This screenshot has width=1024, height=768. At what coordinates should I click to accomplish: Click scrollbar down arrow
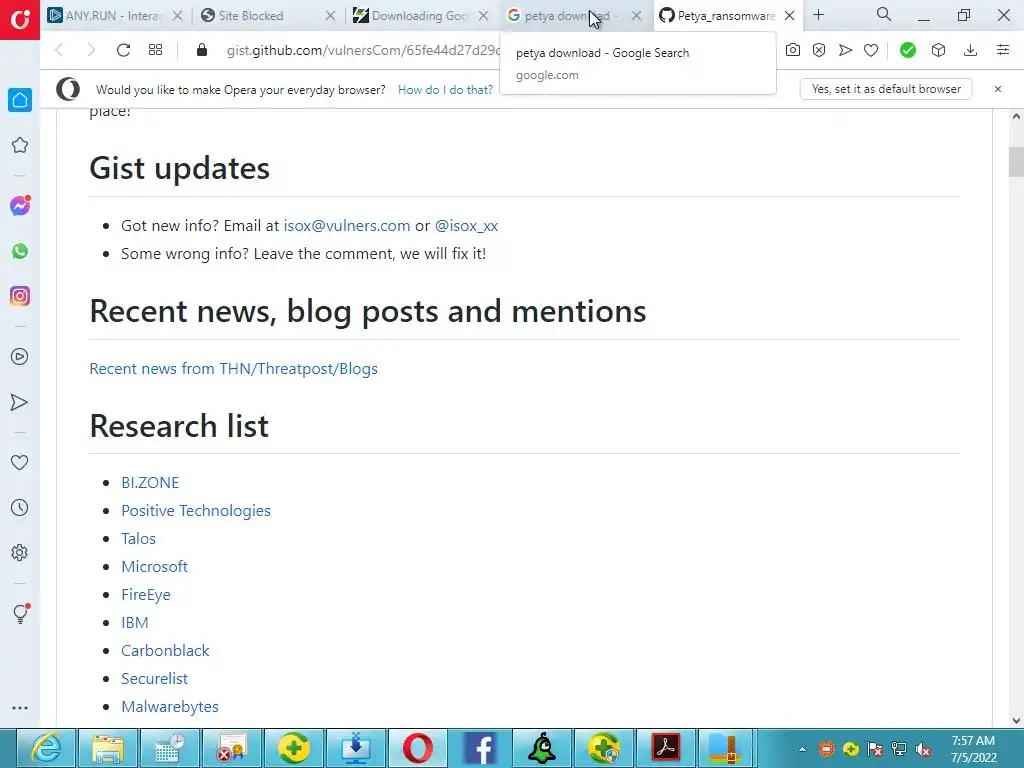[x=1016, y=720]
